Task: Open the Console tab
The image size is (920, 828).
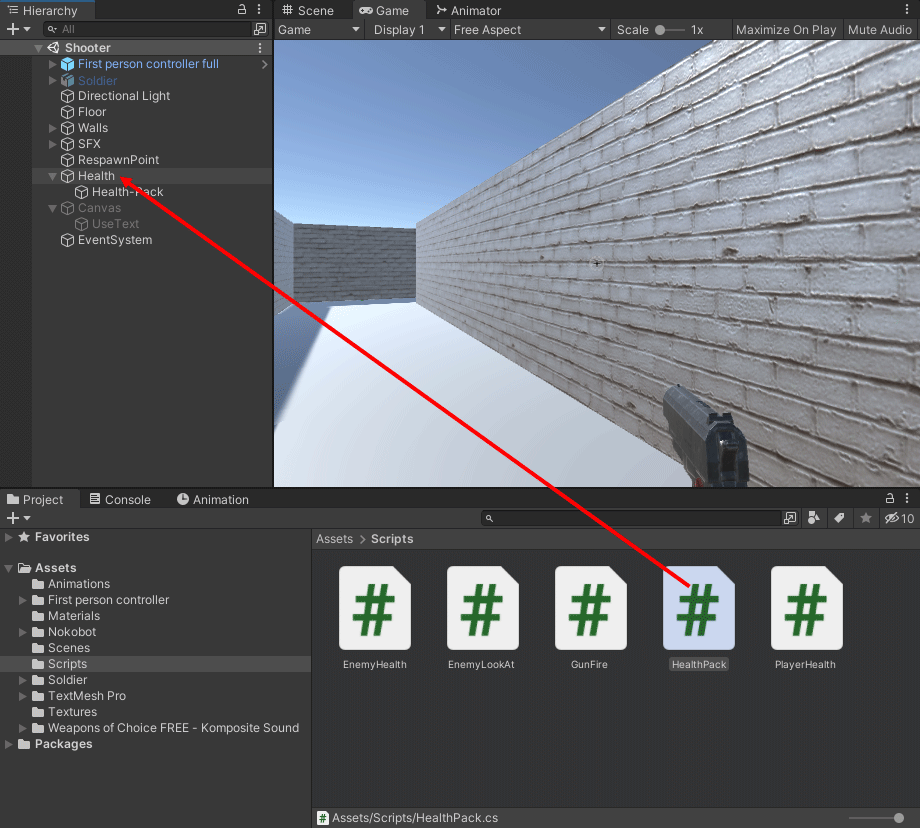Action: tap(120, 499)
